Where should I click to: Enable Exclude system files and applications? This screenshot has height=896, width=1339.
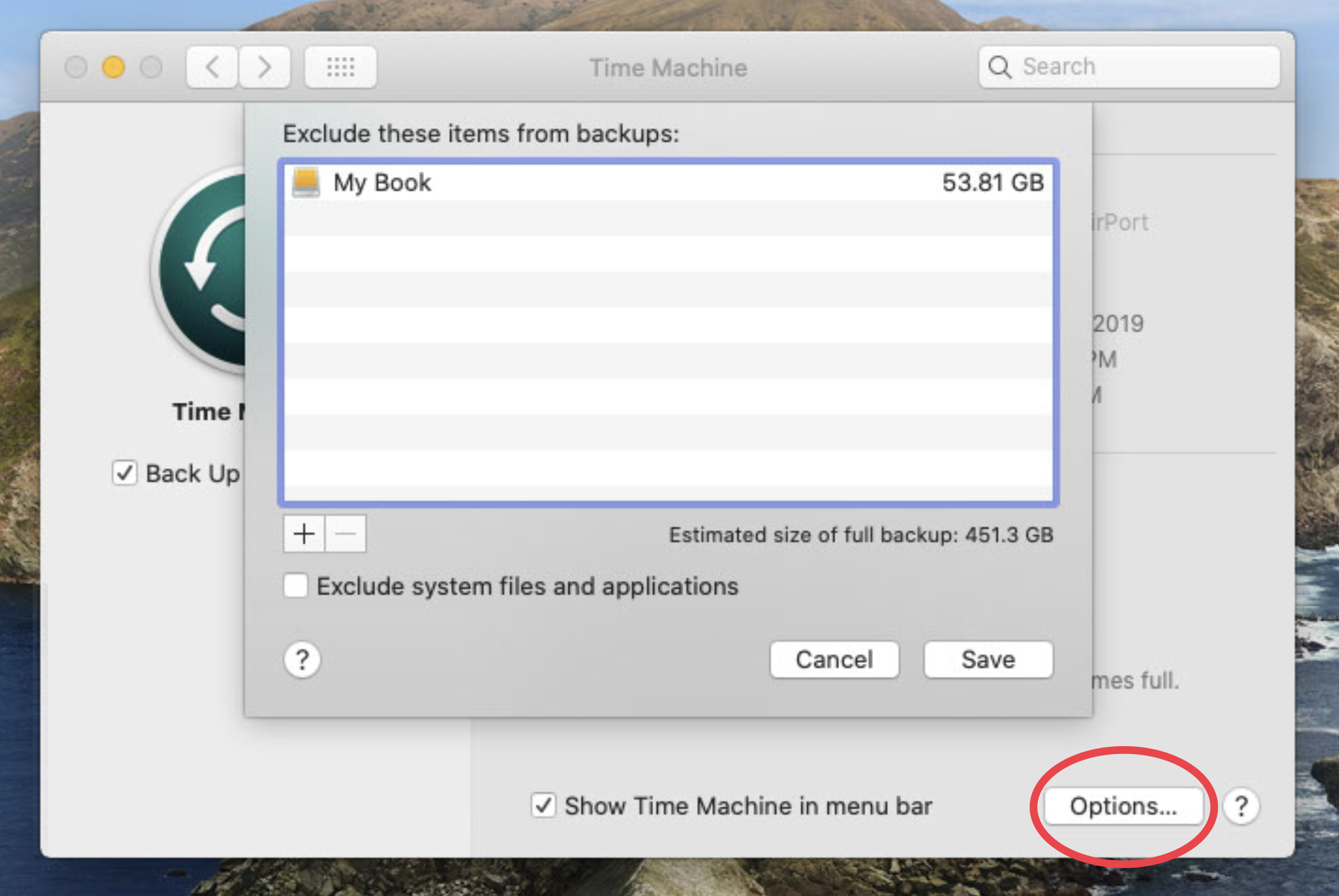point(296,586)
